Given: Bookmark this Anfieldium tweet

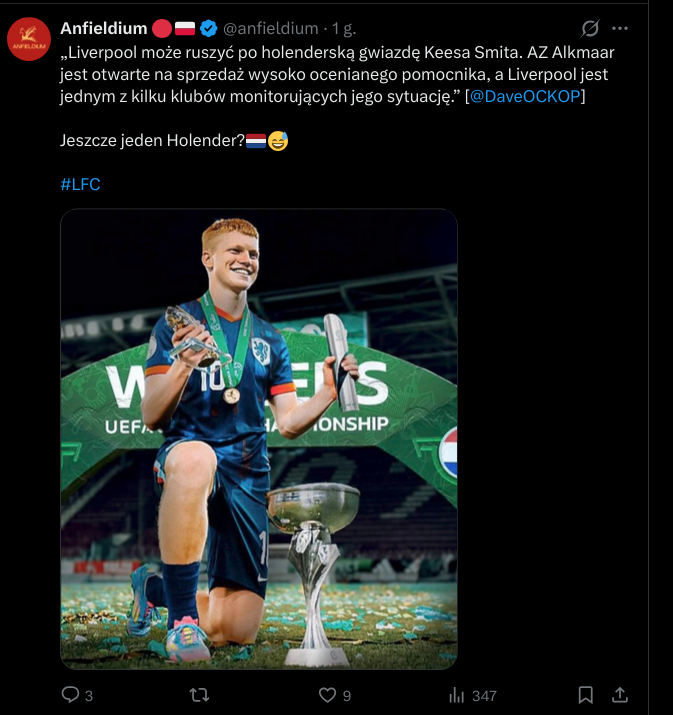Looking at the screenshot, I should tap(586, 695).
